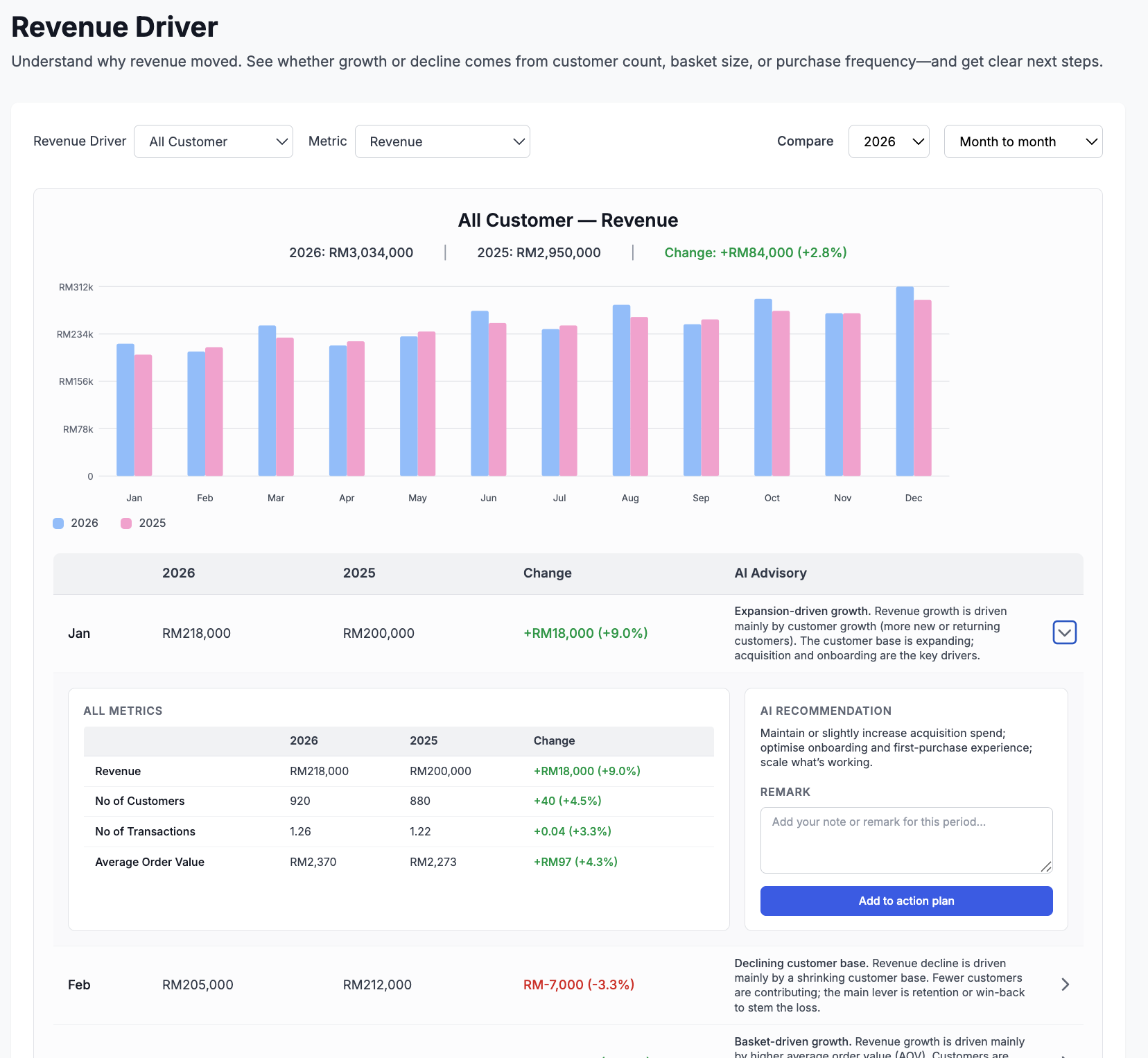This screenshot has height=1058, width=1148.
Task: Click the "Add to action plan" button
Action: 906,901
